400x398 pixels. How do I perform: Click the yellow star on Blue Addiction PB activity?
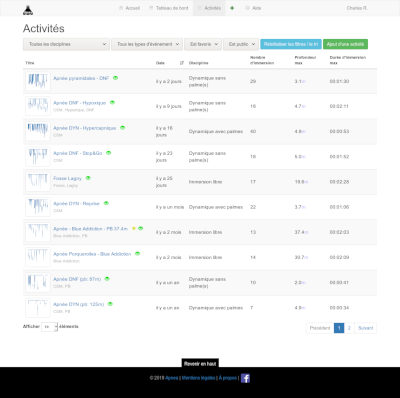(x=134, y=228)
